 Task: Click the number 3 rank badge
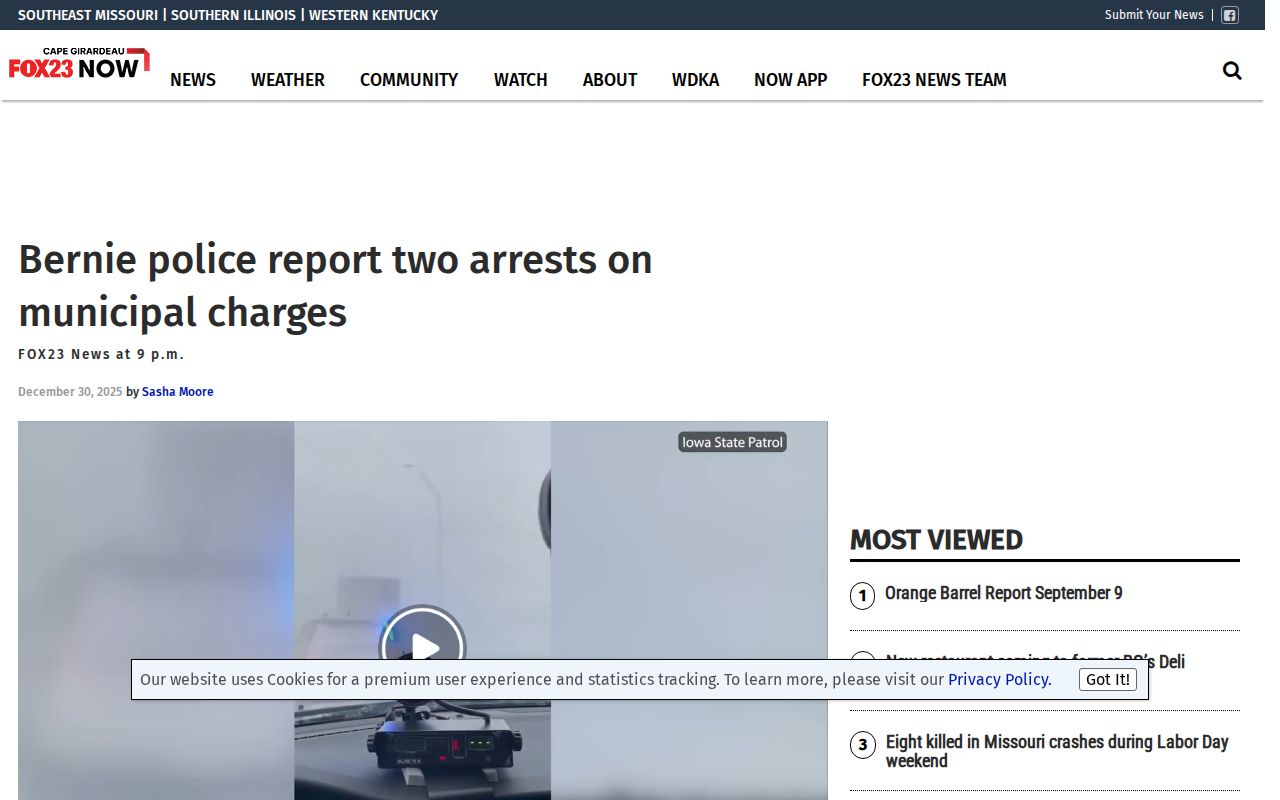pyautogui.click(x=862, y=745)
